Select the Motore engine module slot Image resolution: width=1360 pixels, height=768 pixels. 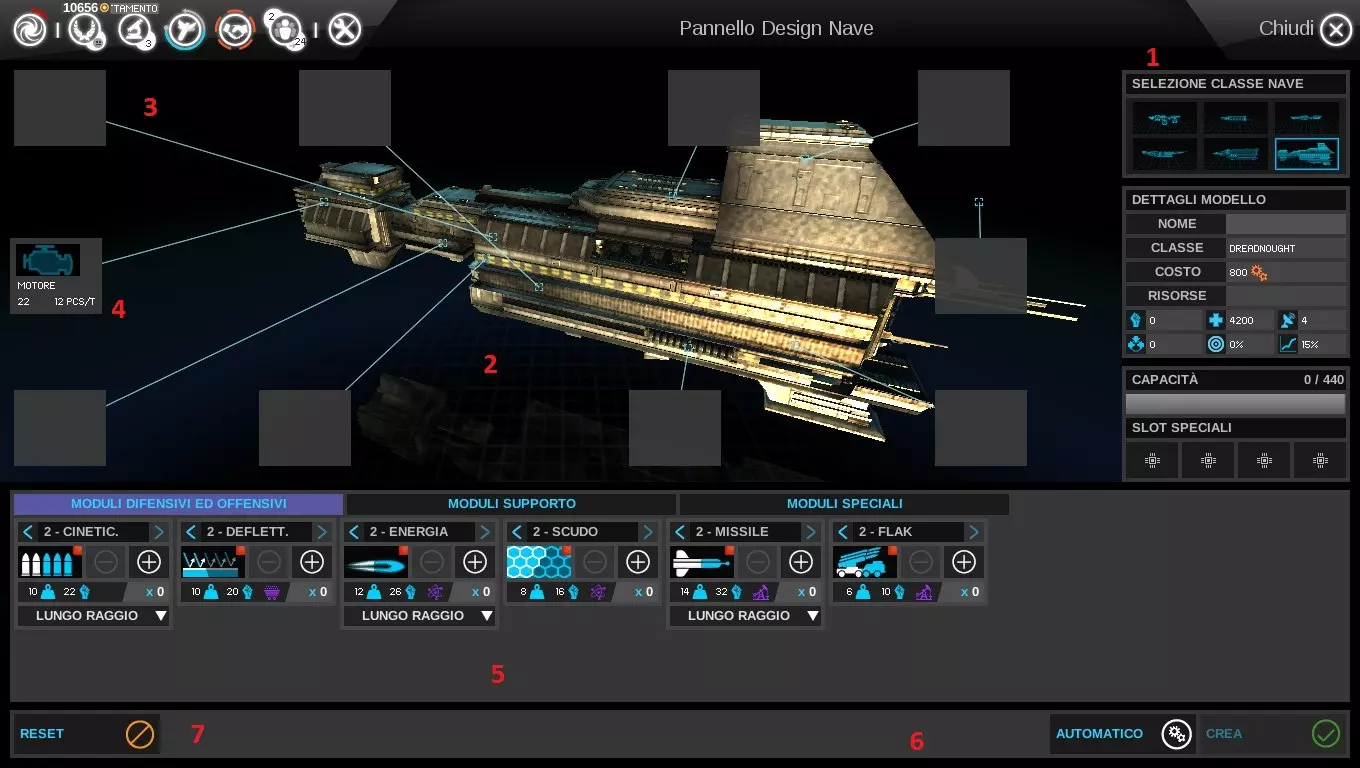56,275
